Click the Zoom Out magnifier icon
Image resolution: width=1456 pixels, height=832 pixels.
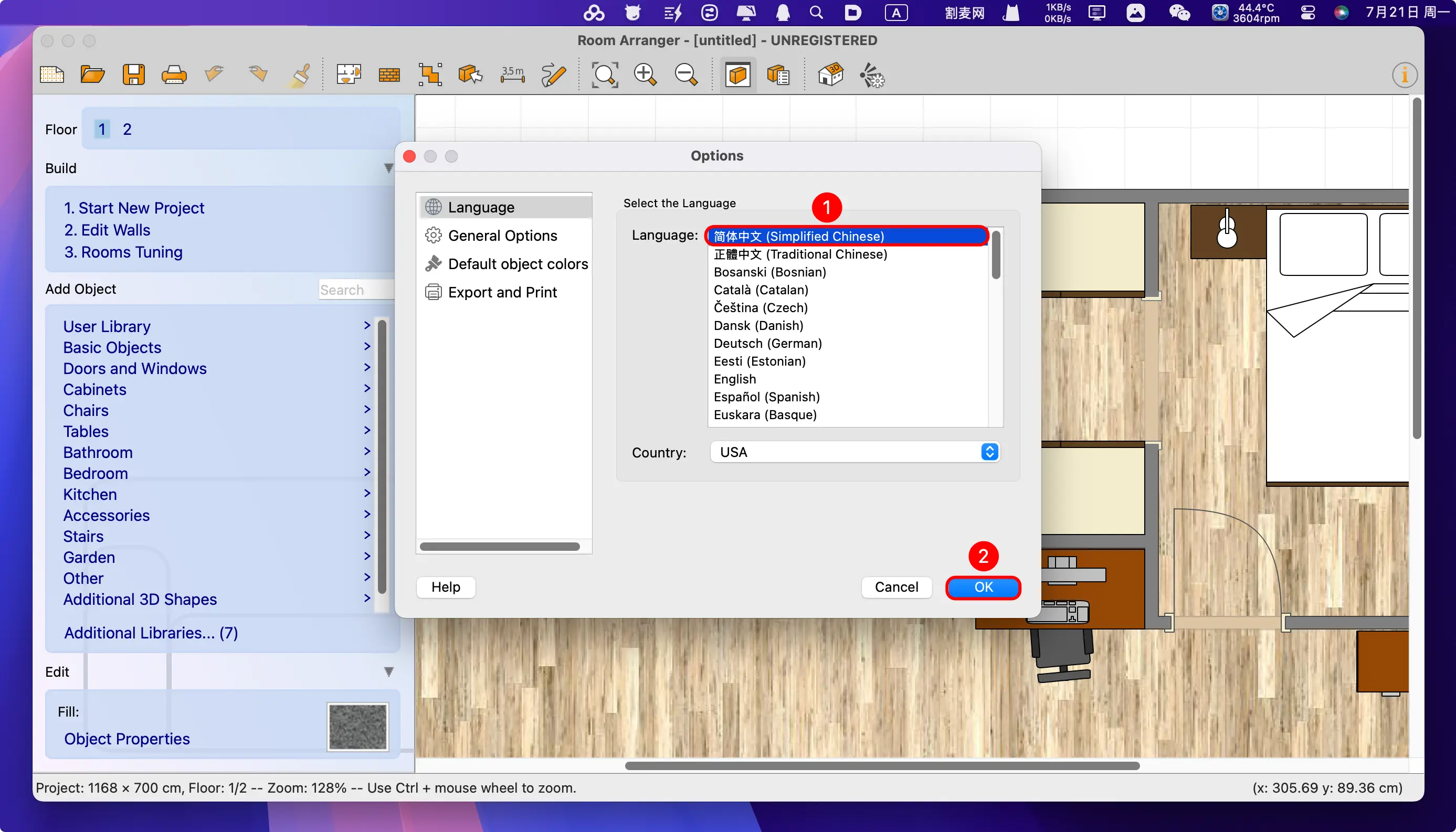click(x=685, y=75)
